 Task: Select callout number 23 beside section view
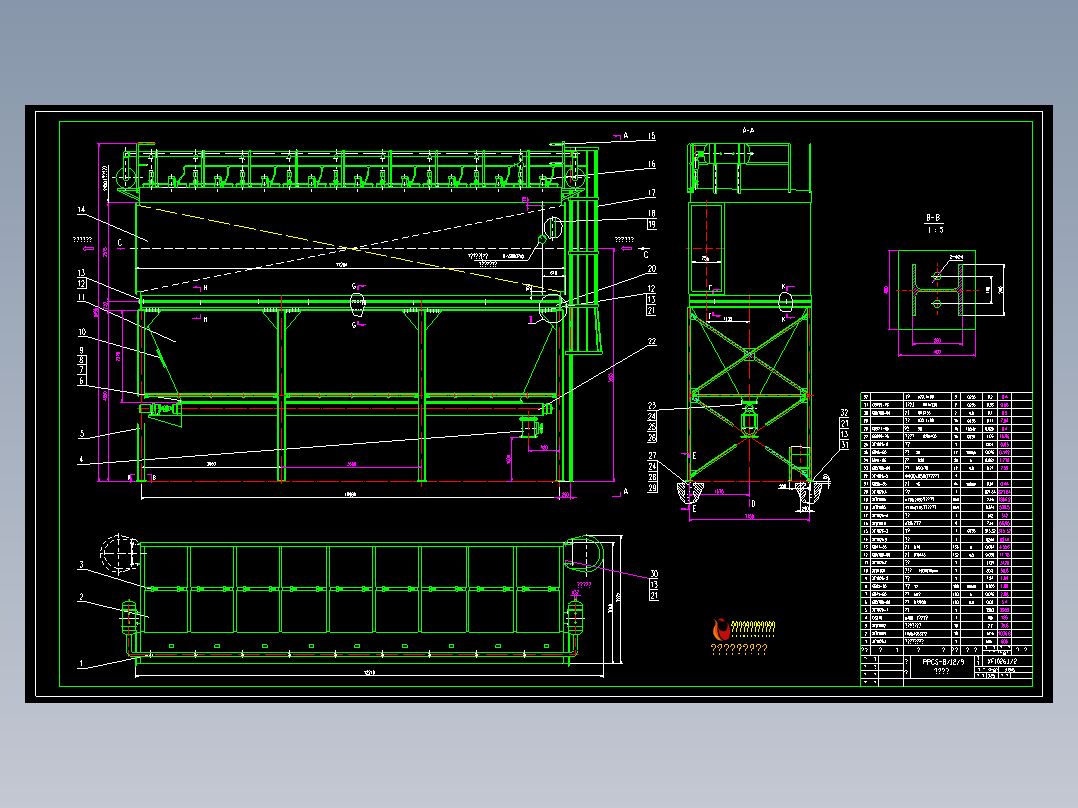[x=652, y=406]
